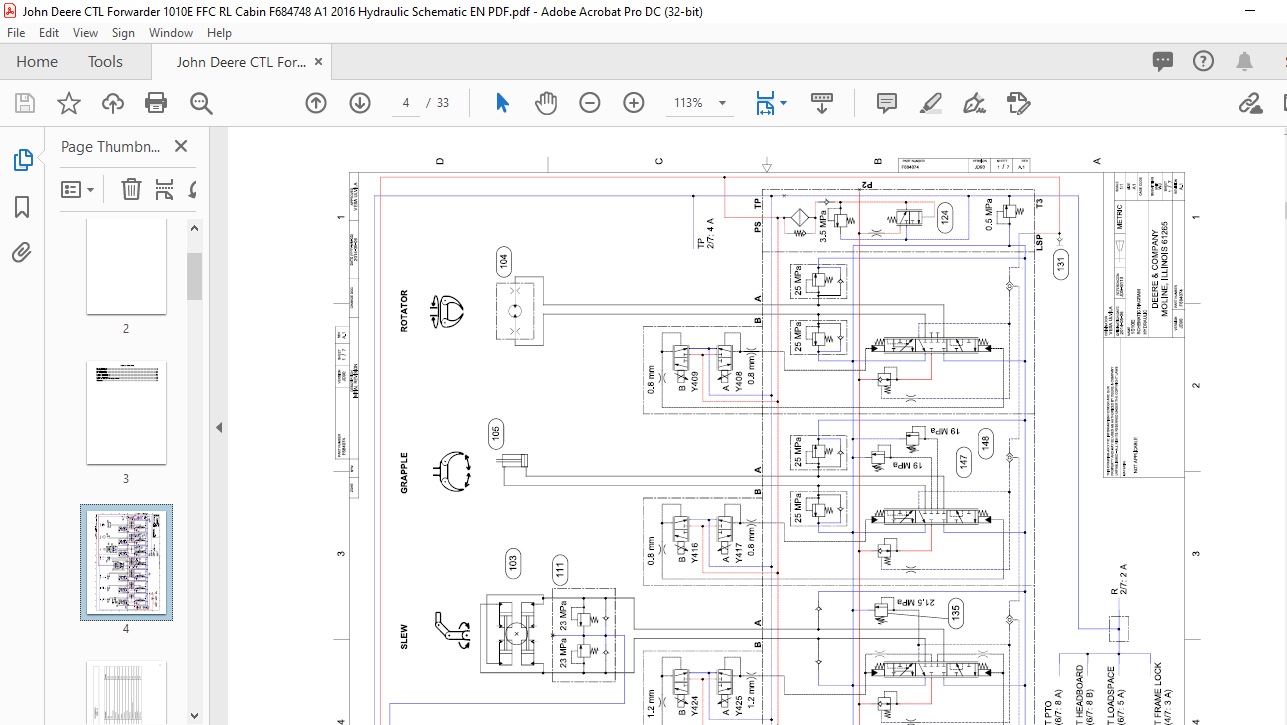
Task: Select the highlight text pen tool
Action: (930, 103)
